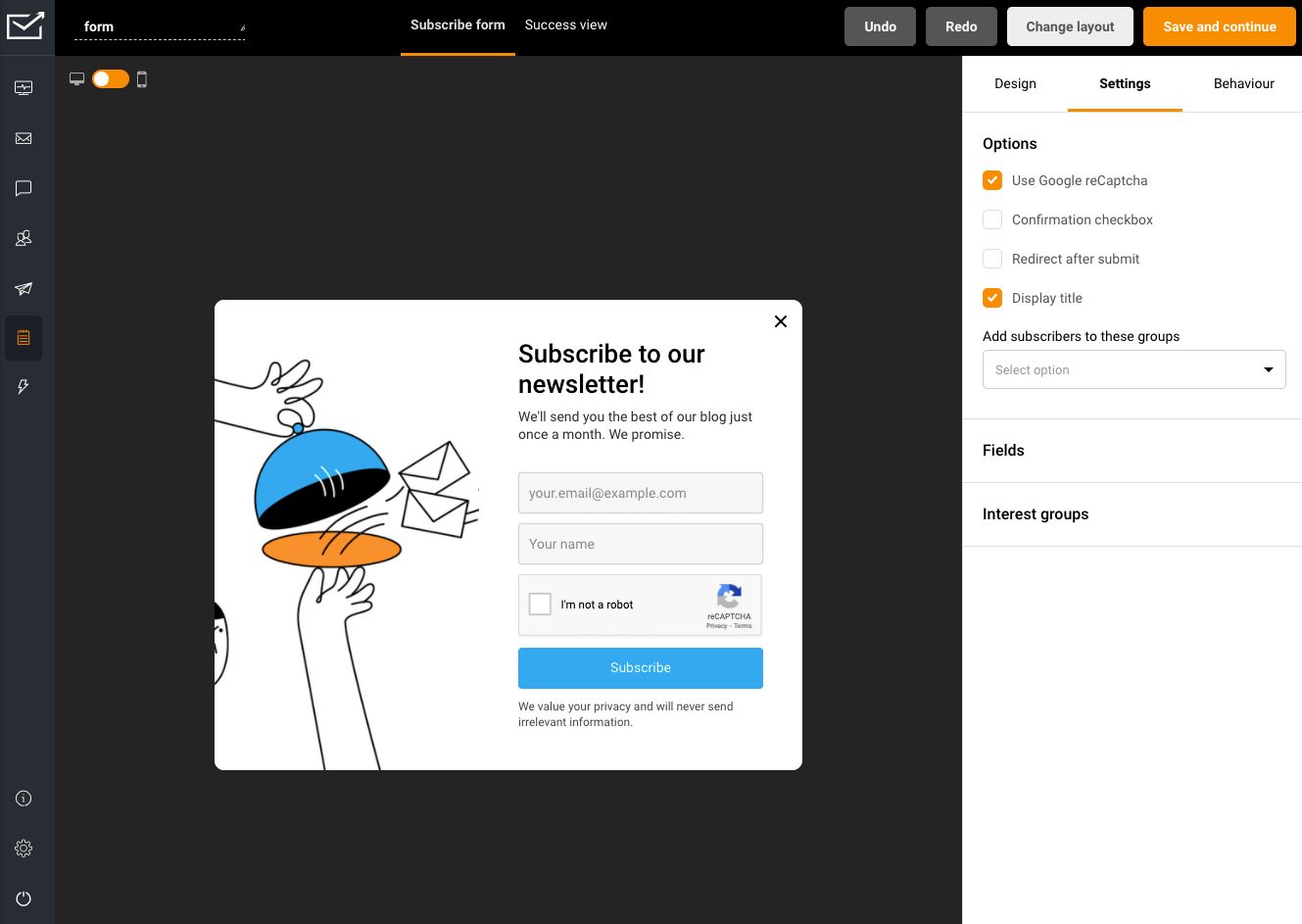Image resolution: width=1302 pixels, height=924 pixels.
Task: Check Redirect after submit
Action: pyautogui.click(x=991, y=259)
